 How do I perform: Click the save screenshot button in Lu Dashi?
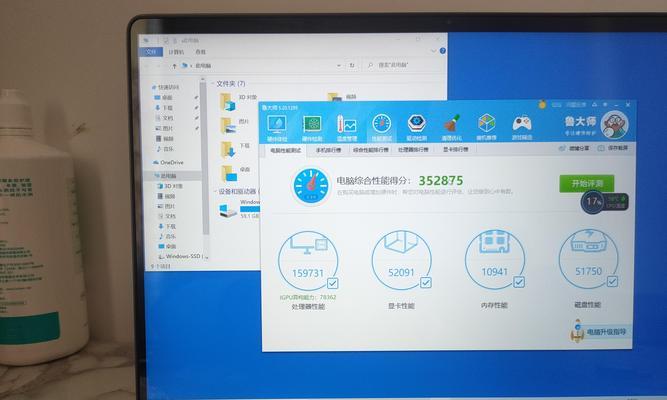[x=613, y=148]
